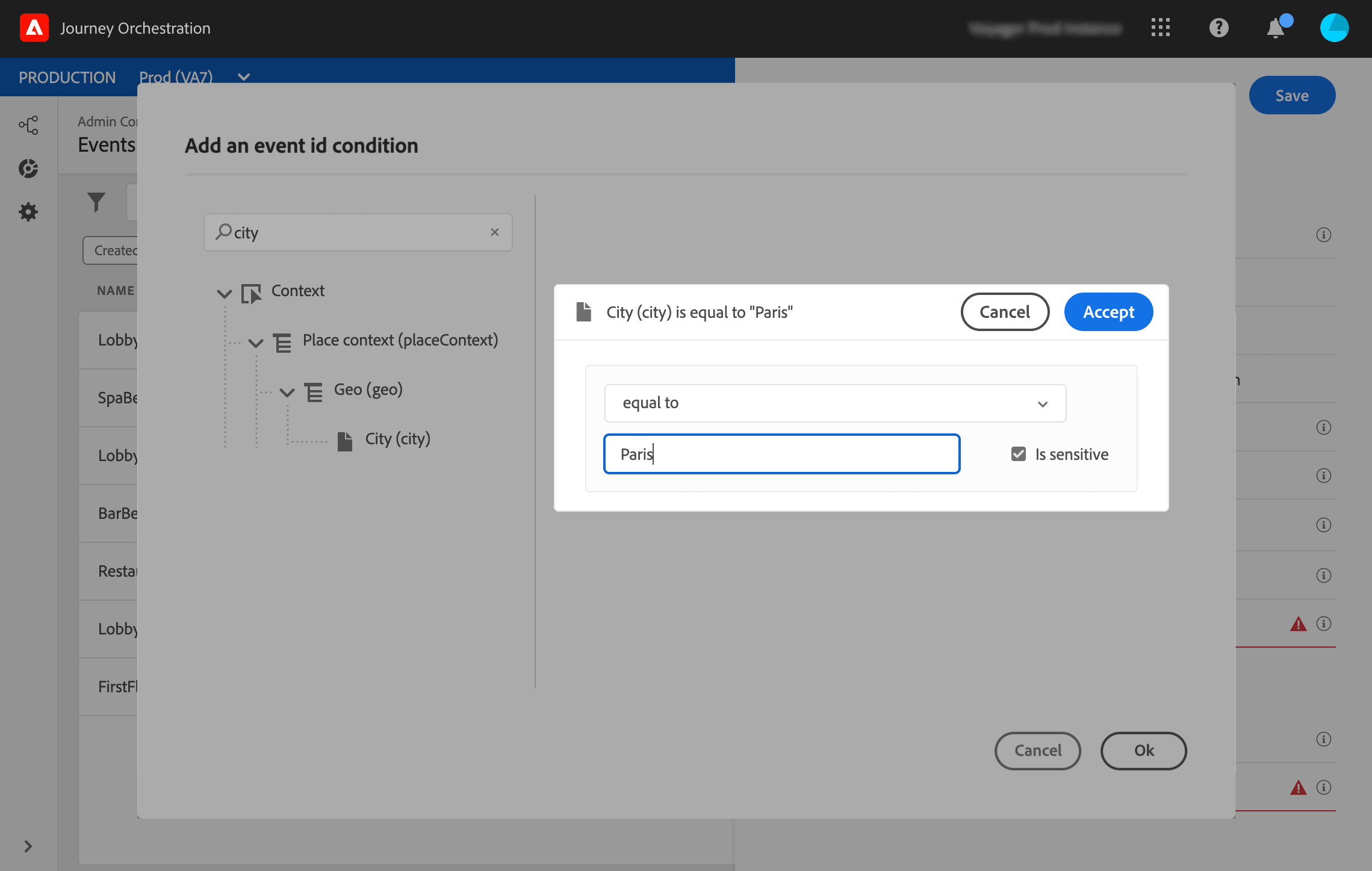Click the user profile avatar
This screenshot has height=871, width=1372.
(x=1334, y=28)
